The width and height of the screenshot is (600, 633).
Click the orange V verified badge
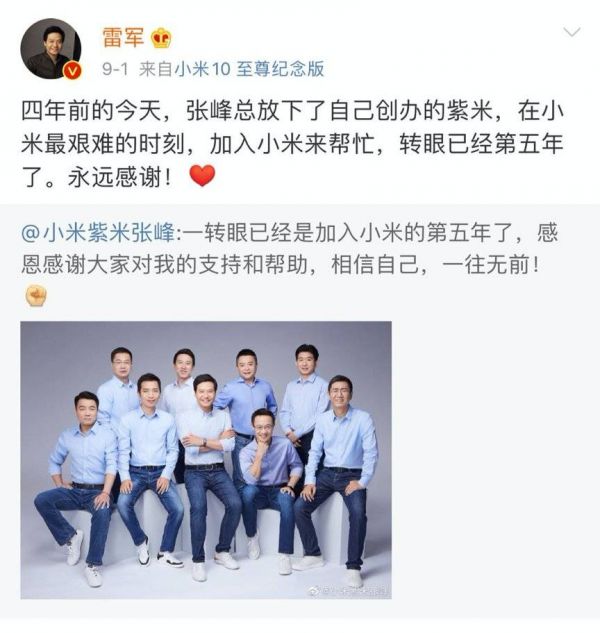[73, 71]
